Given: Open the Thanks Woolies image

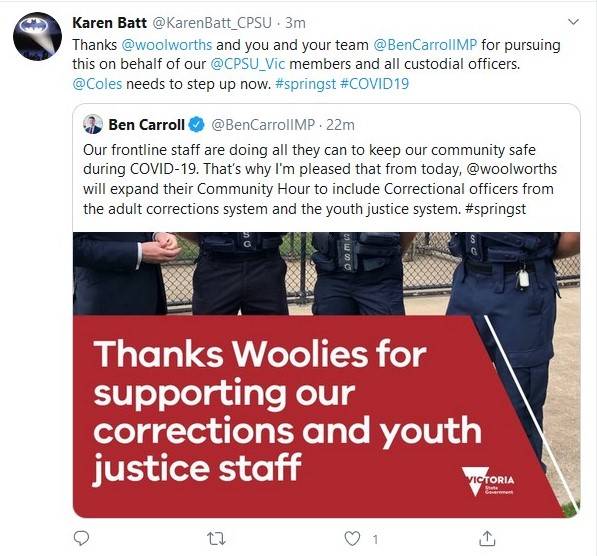Looking at the screenshot, I should [x=326, y=375].
